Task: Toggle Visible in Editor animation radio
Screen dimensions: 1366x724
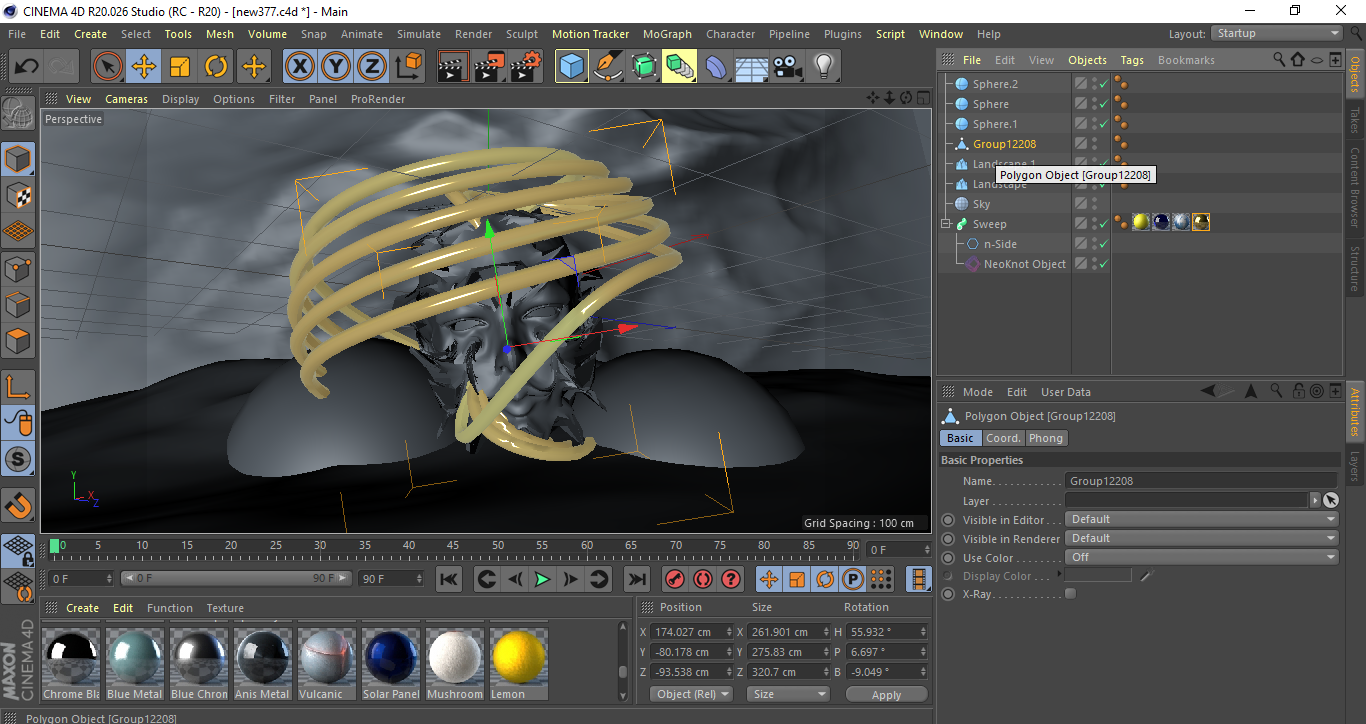Action: [x=948, y=520]
